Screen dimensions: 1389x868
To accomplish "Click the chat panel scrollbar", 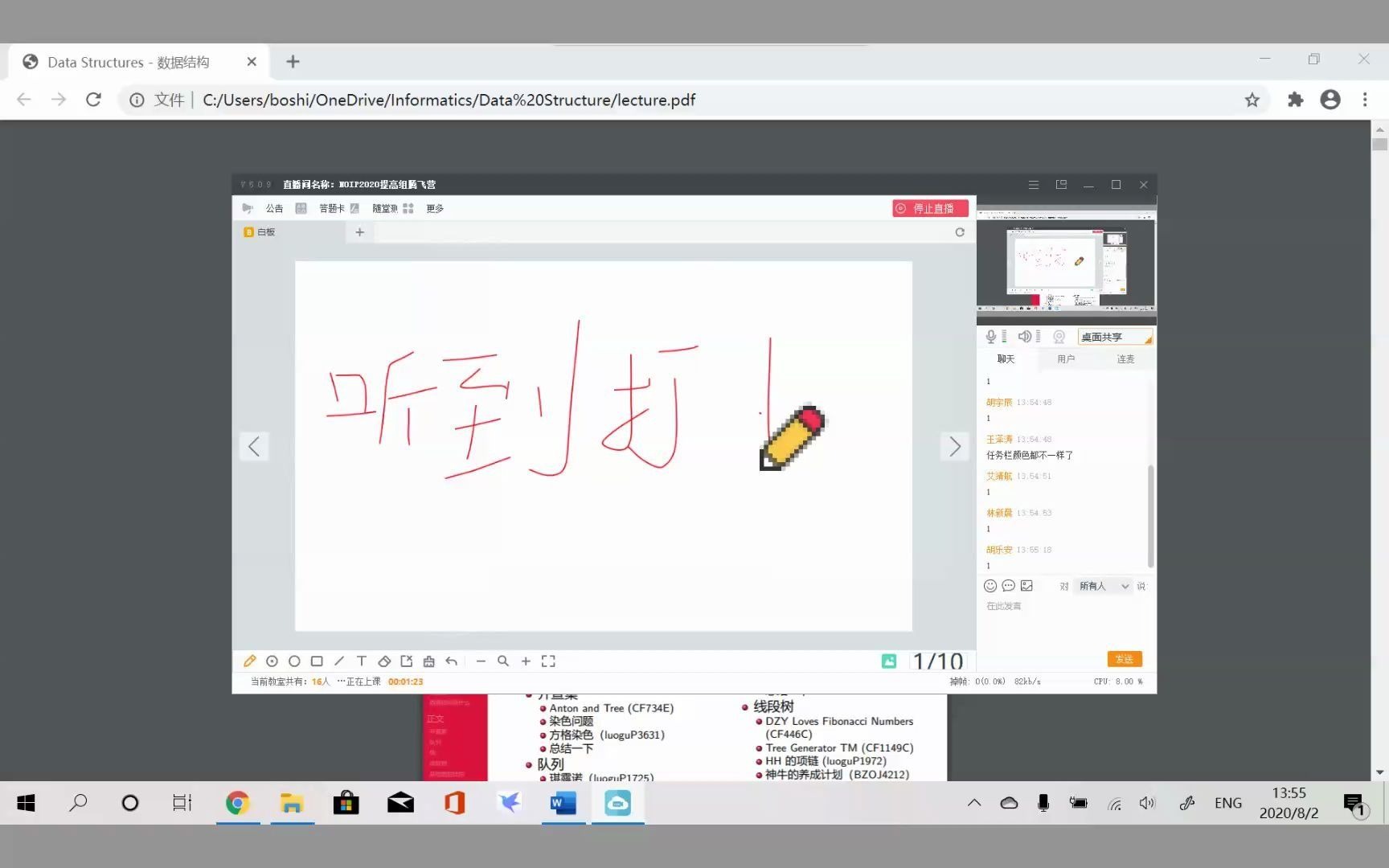I will [1150, 516].
